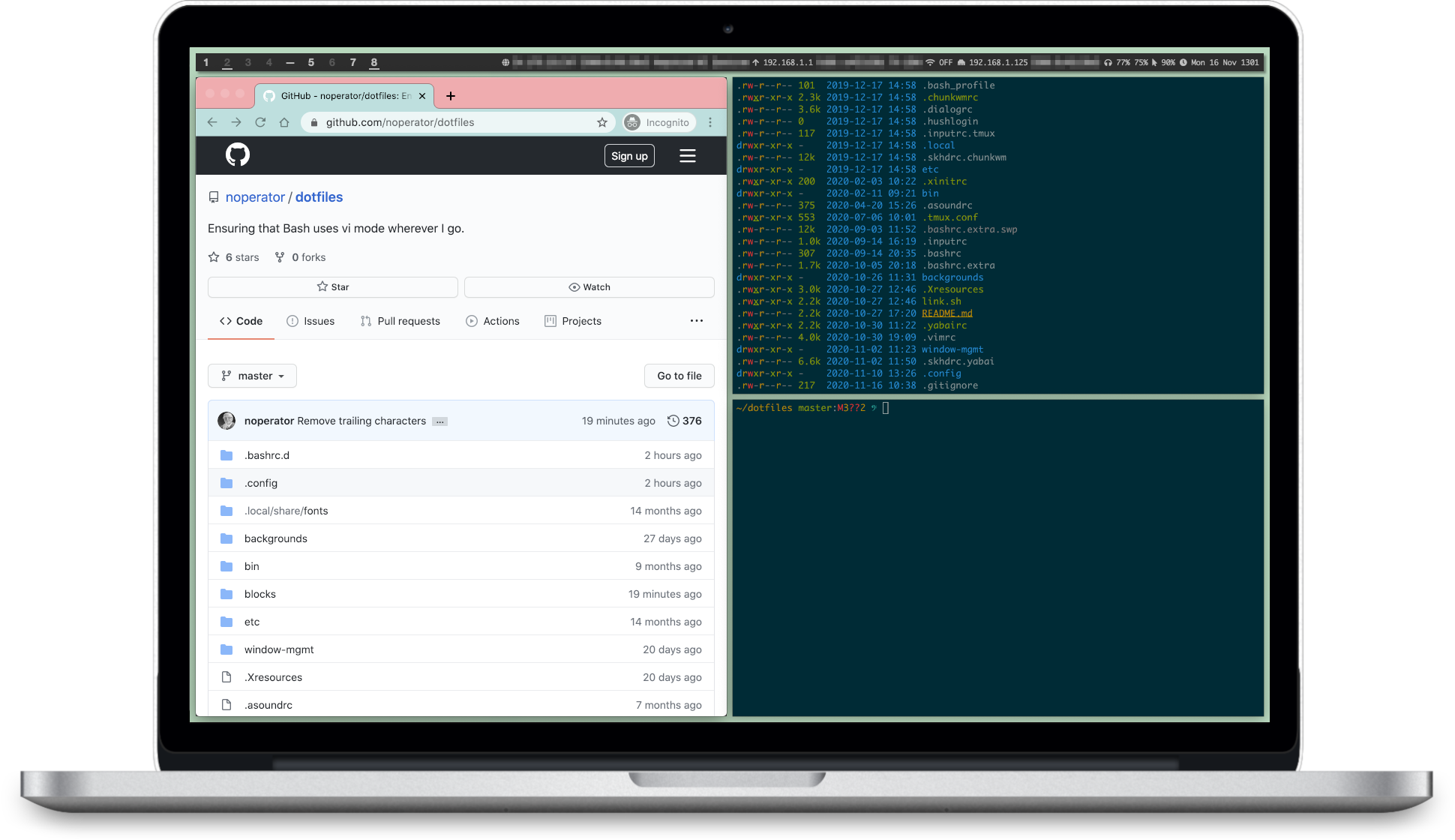The height and width of the screenshot is (840, 1455).
Task: Click .tmux.conf in terminal listing
Action: (950, 217)
